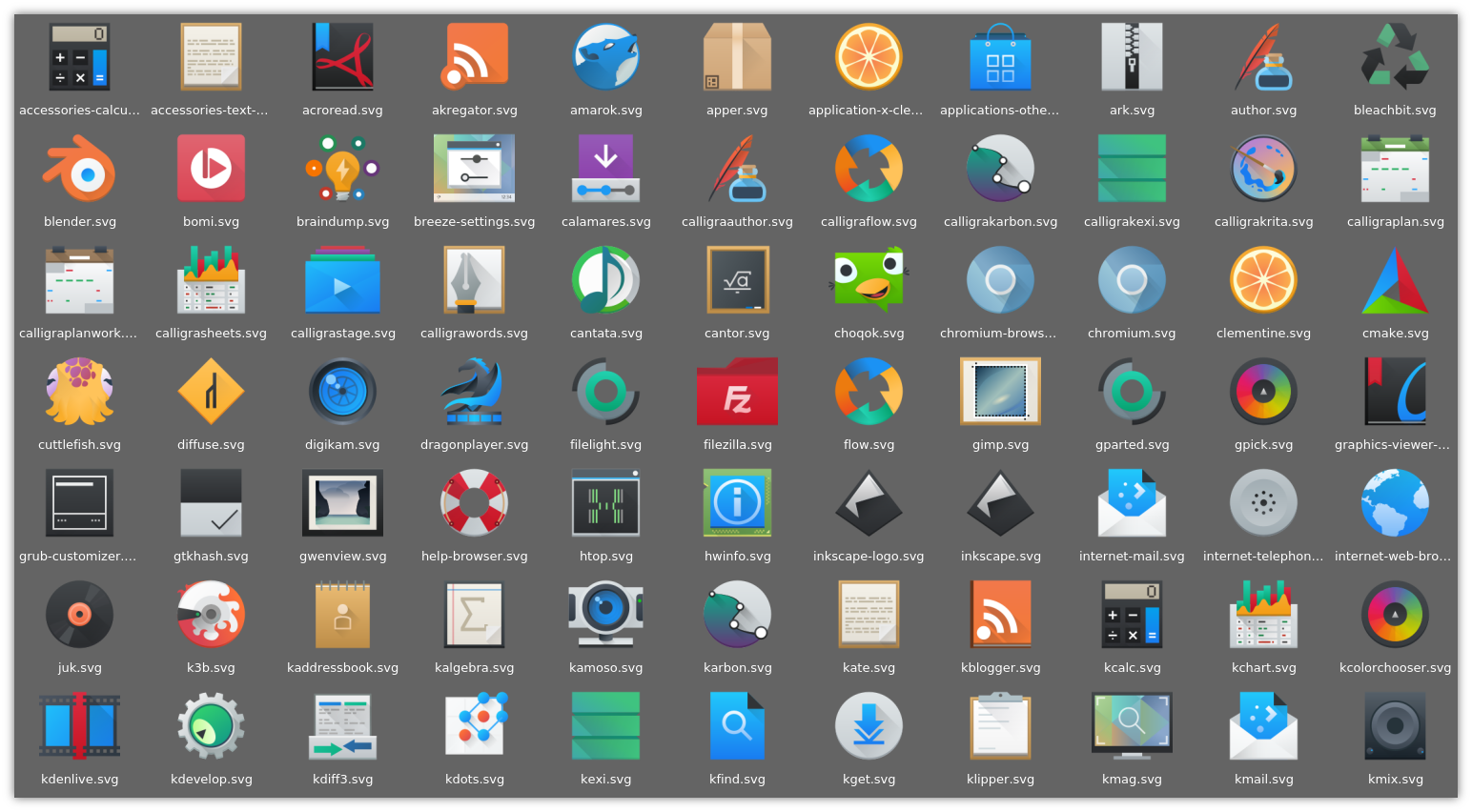Click the internet-mail.svg envelope icon
1472x812 pixels.
point(1132,502)
